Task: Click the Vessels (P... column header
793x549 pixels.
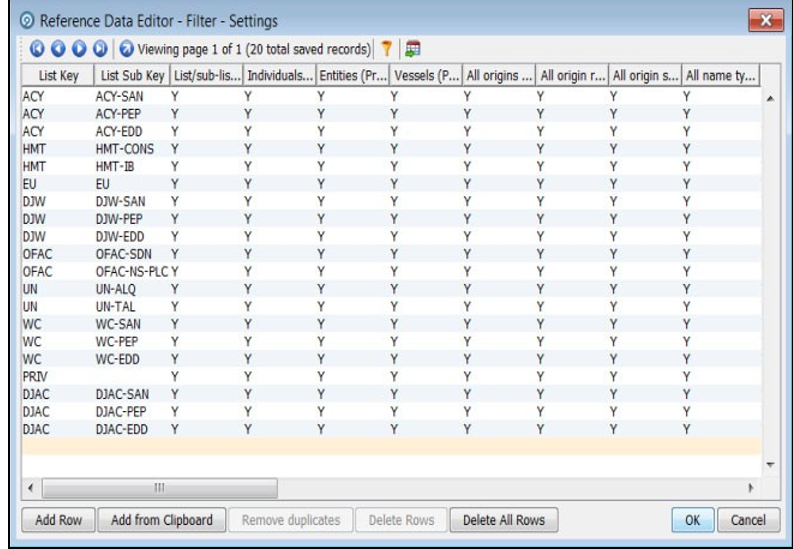Action: 426,75
